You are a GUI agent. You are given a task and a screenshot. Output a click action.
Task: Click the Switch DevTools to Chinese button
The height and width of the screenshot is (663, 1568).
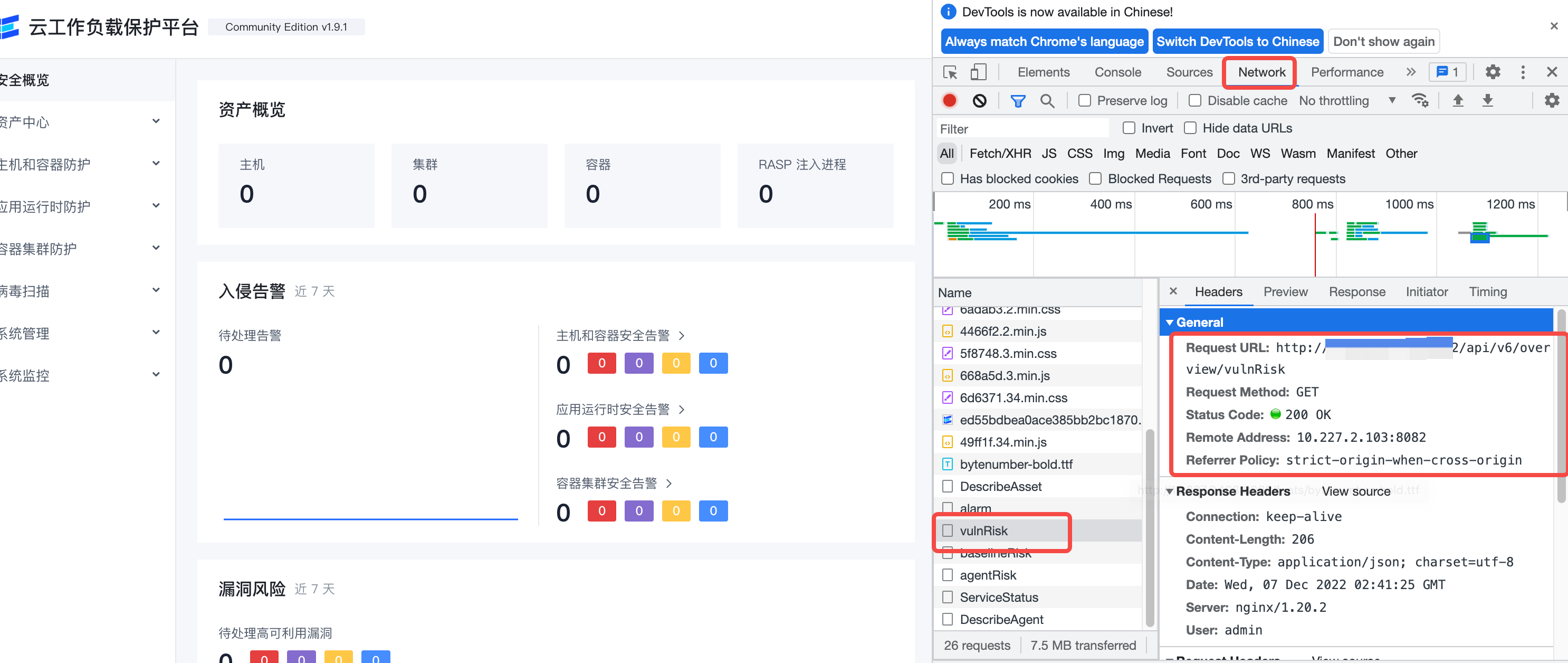coord(1238,41)
